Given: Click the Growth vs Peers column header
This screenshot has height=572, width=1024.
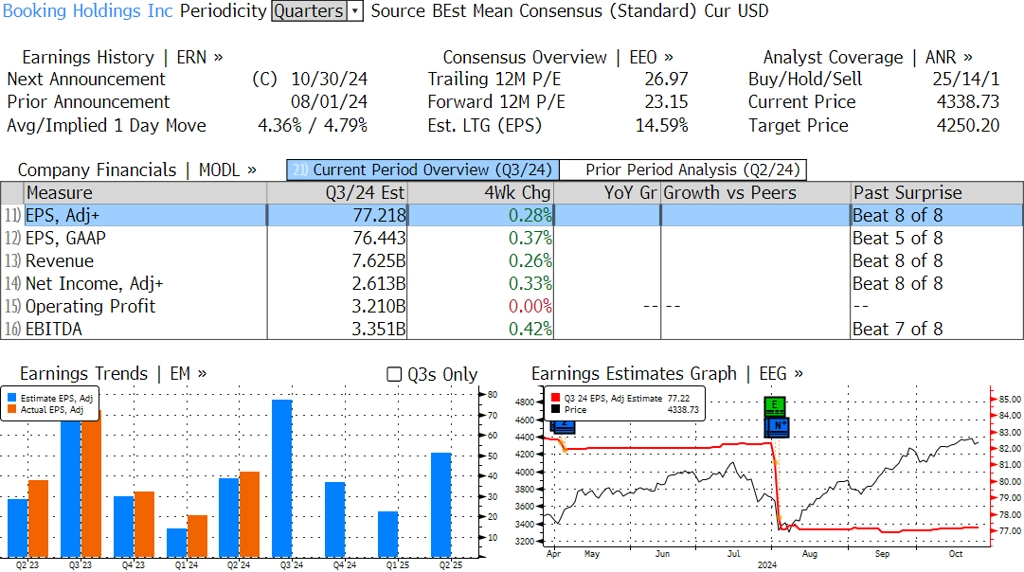Looking at the screenshot, I should tap(756, 193).
